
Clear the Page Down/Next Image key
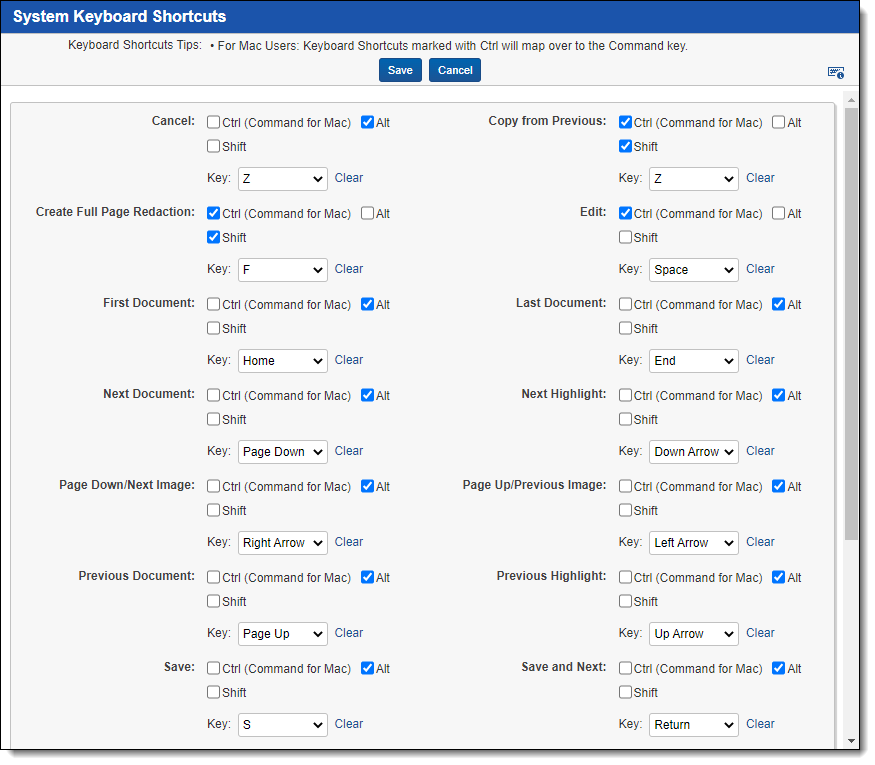[348, 542]
